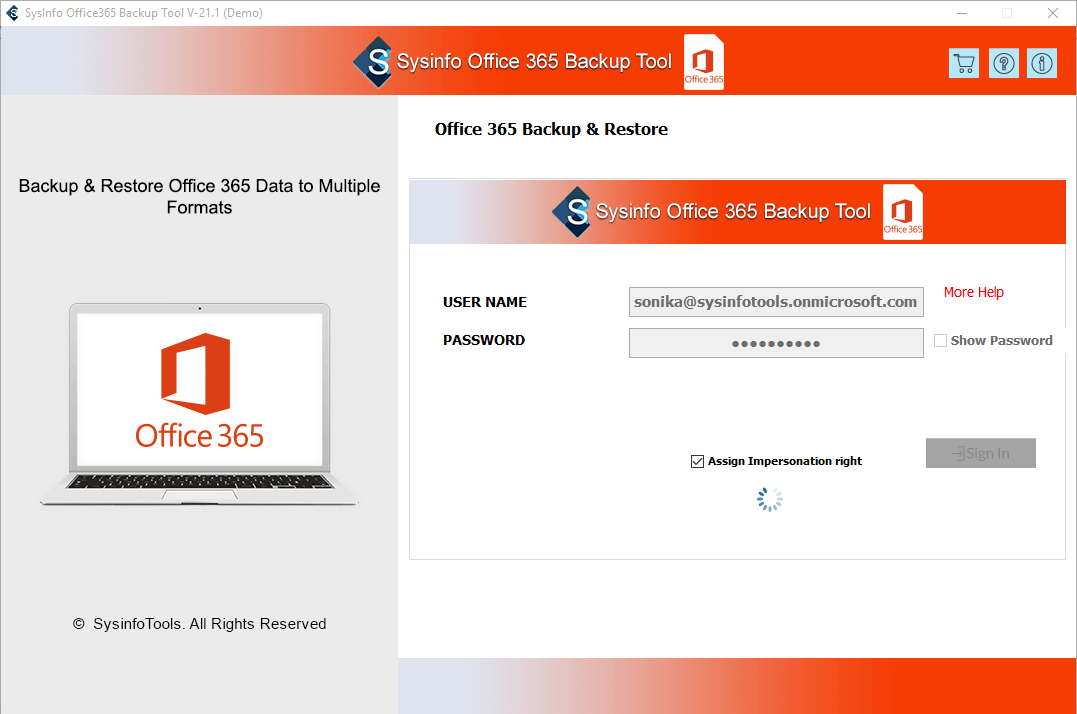Click the Backup & Restore Office 365 Data text

199,196
